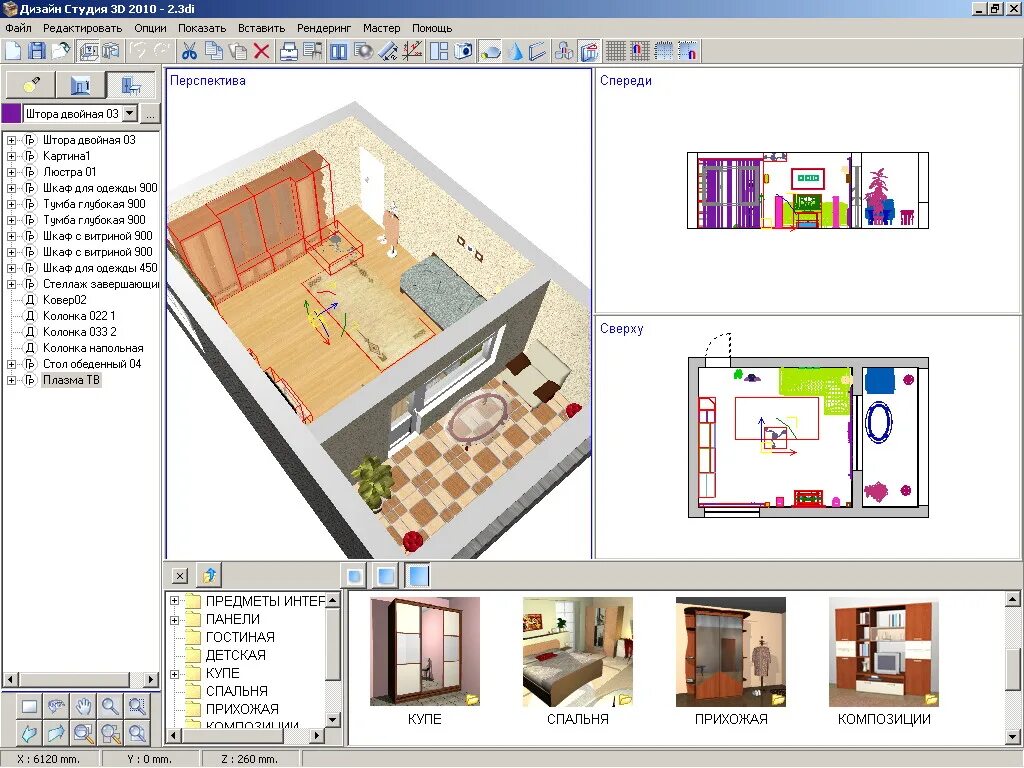Click the ellipsis button beside material dropdown
Image resolution: width=1024 pixels, height=768 pixels.
pyautogui.click(x=150, y=113)
